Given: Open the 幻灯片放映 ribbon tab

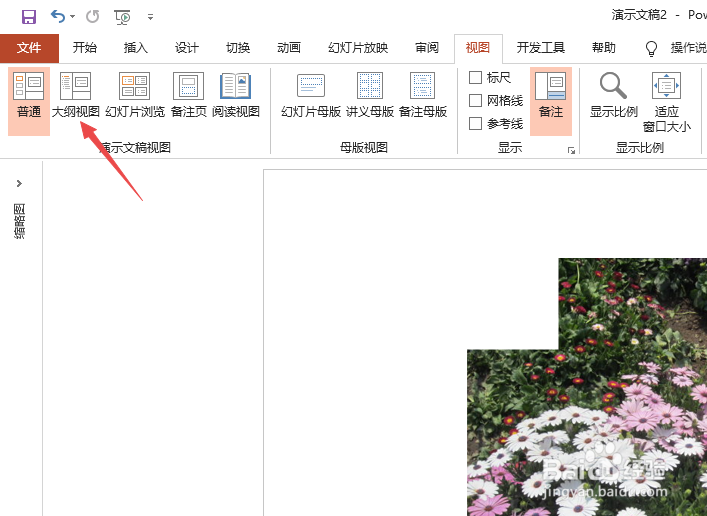Looking at the screenshot, I should point(358,48).
